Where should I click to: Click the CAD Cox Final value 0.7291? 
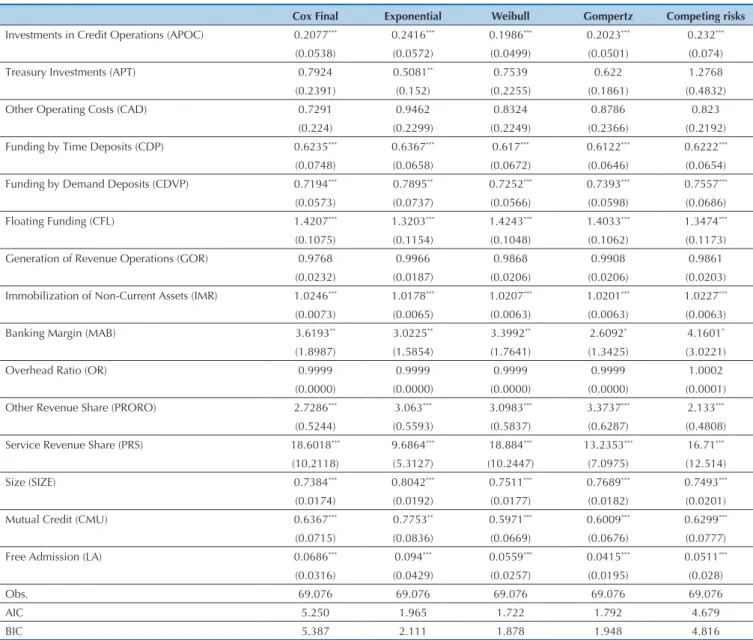click(315, 109)
